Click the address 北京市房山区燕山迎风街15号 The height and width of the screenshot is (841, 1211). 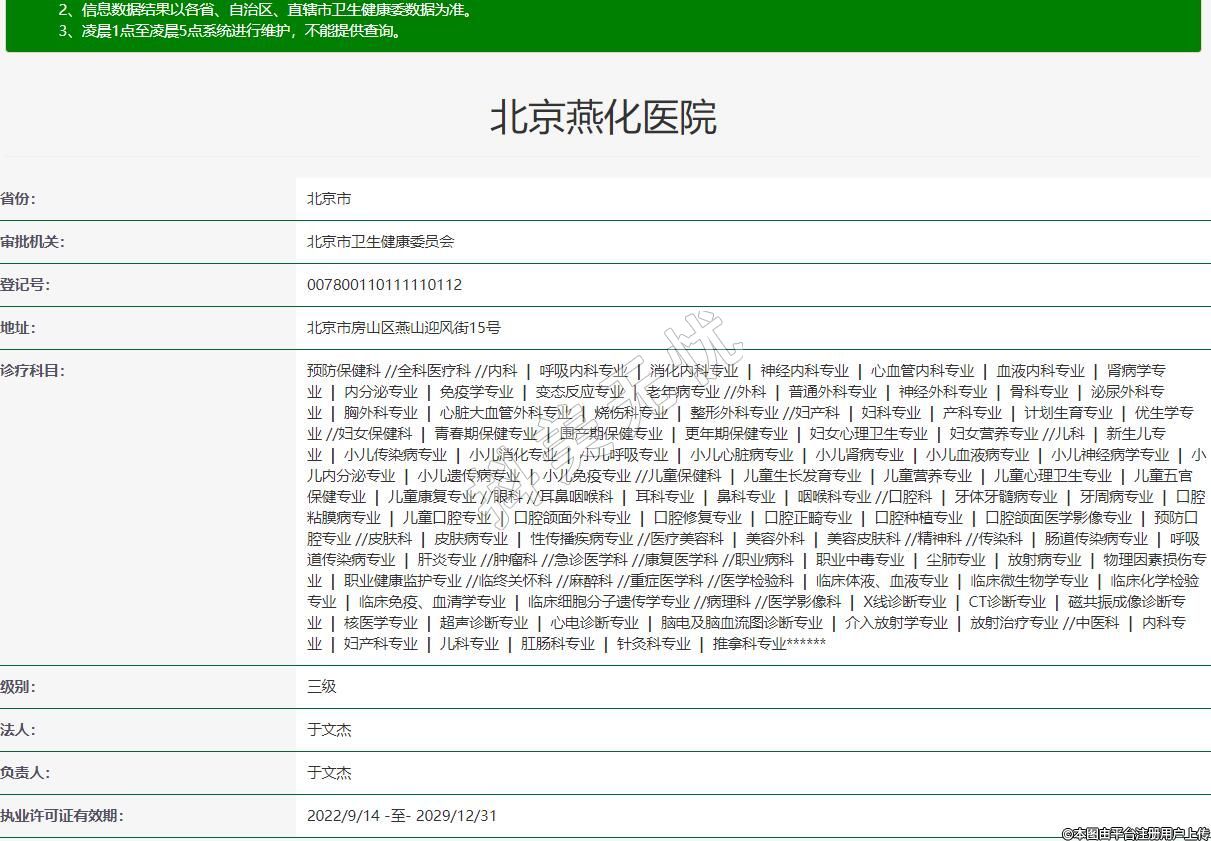(403, 328)
